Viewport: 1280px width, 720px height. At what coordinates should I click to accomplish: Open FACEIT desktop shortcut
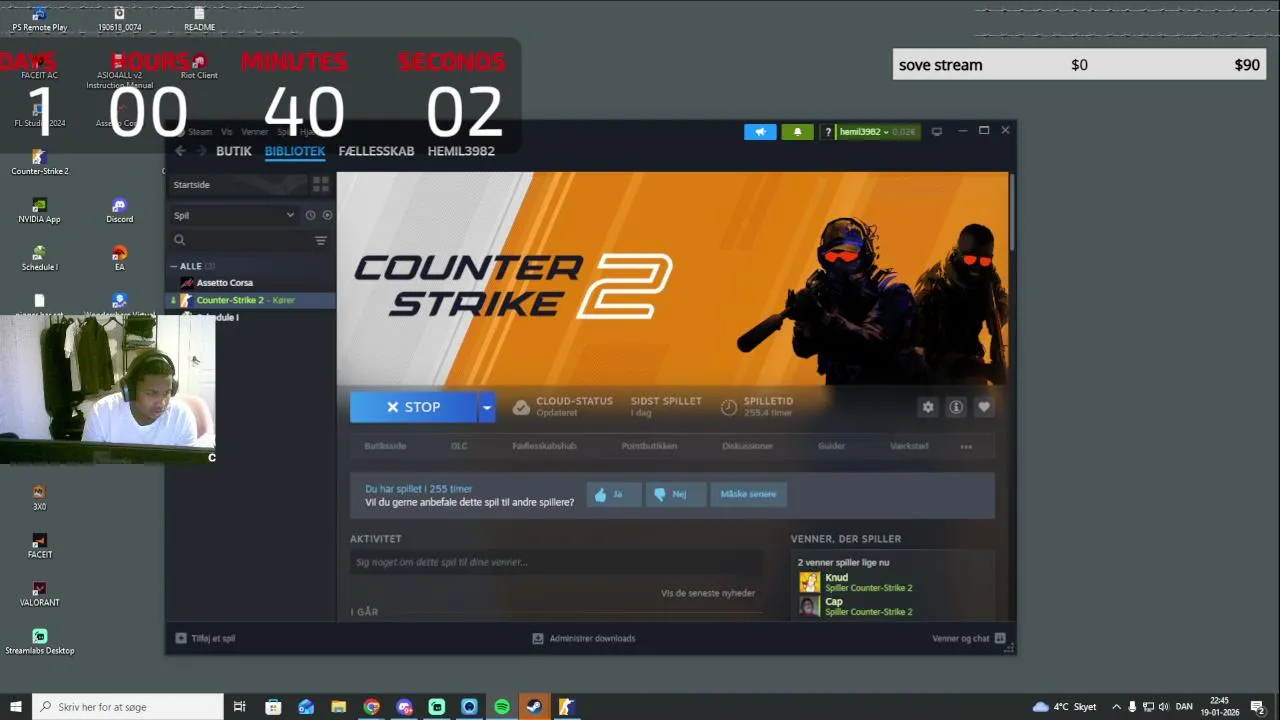39,546
